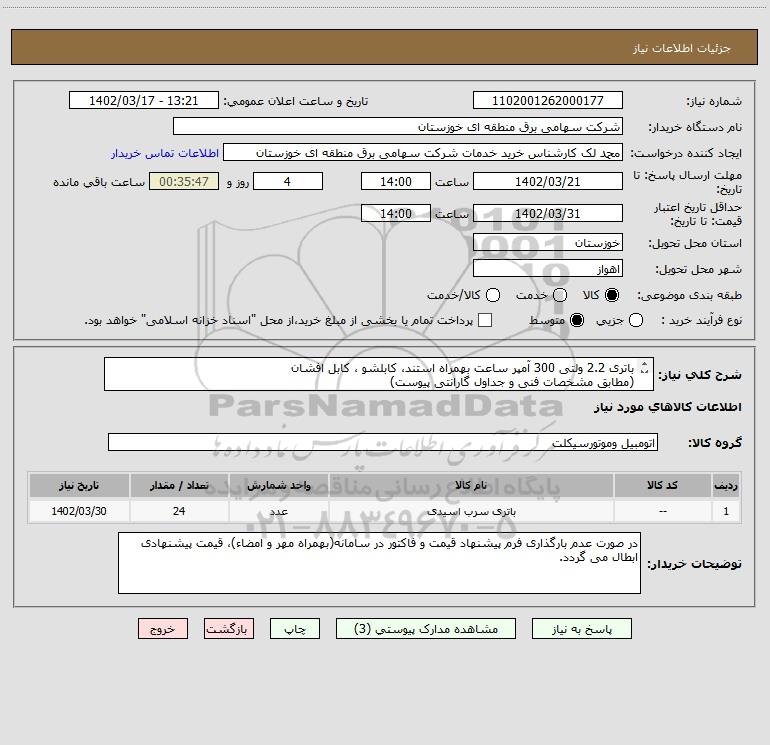The height and width of the screenshot is (745, 770).
Task: Select the جزیی purchase type radio
Action: tap(636, 320)
